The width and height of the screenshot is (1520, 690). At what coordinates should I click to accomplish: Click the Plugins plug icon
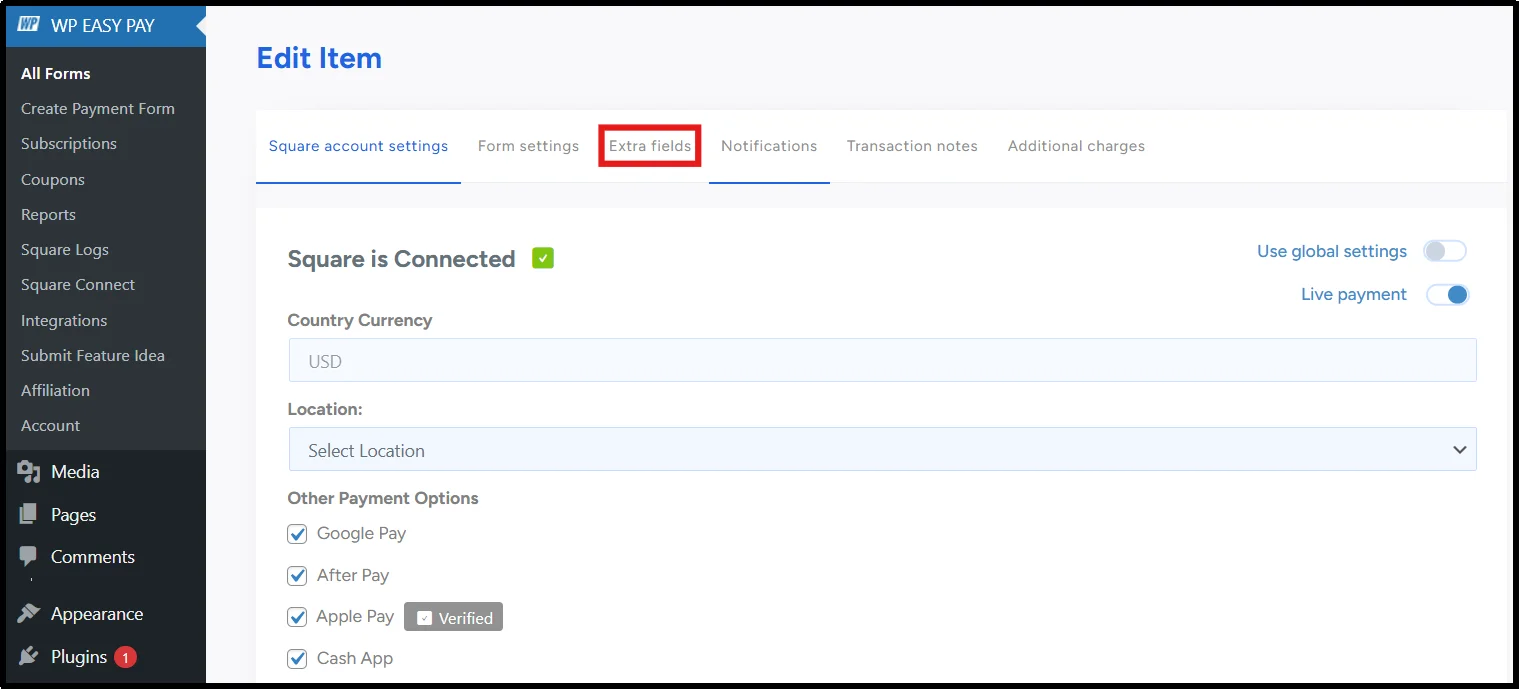pyautogui.click(x=29, y=657)
